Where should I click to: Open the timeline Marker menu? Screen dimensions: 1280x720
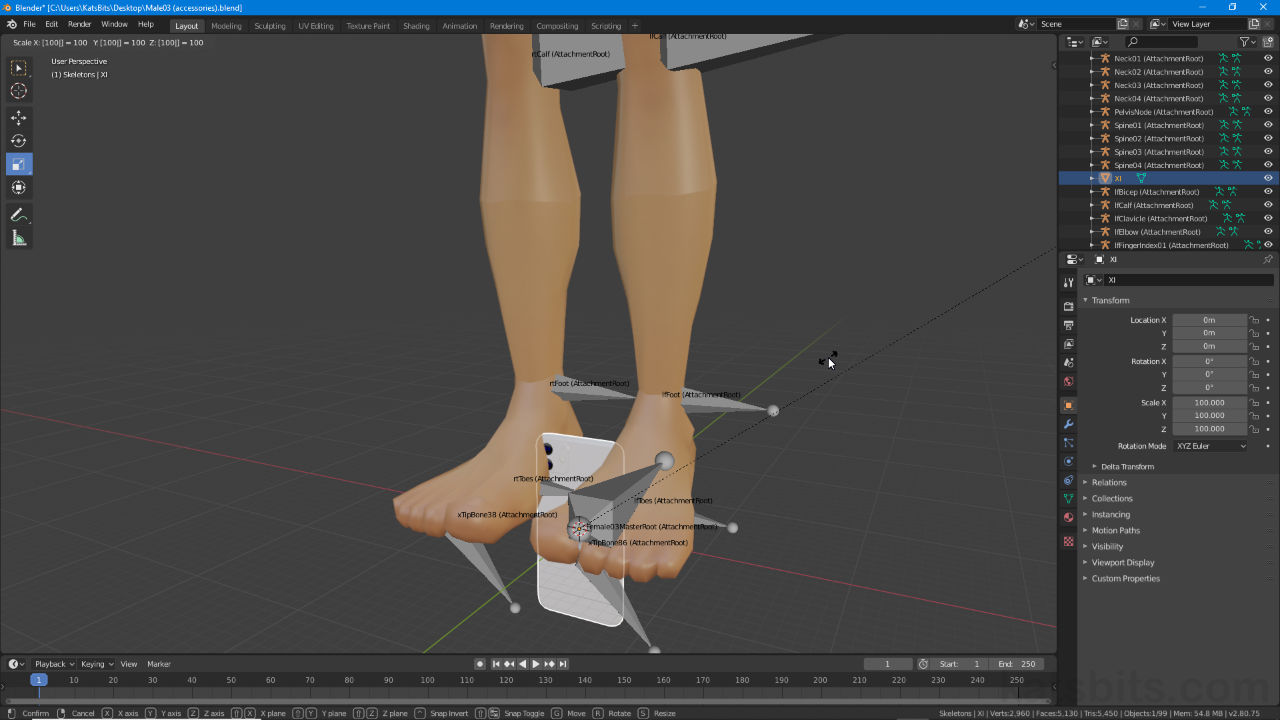click(x=159, y=664)
